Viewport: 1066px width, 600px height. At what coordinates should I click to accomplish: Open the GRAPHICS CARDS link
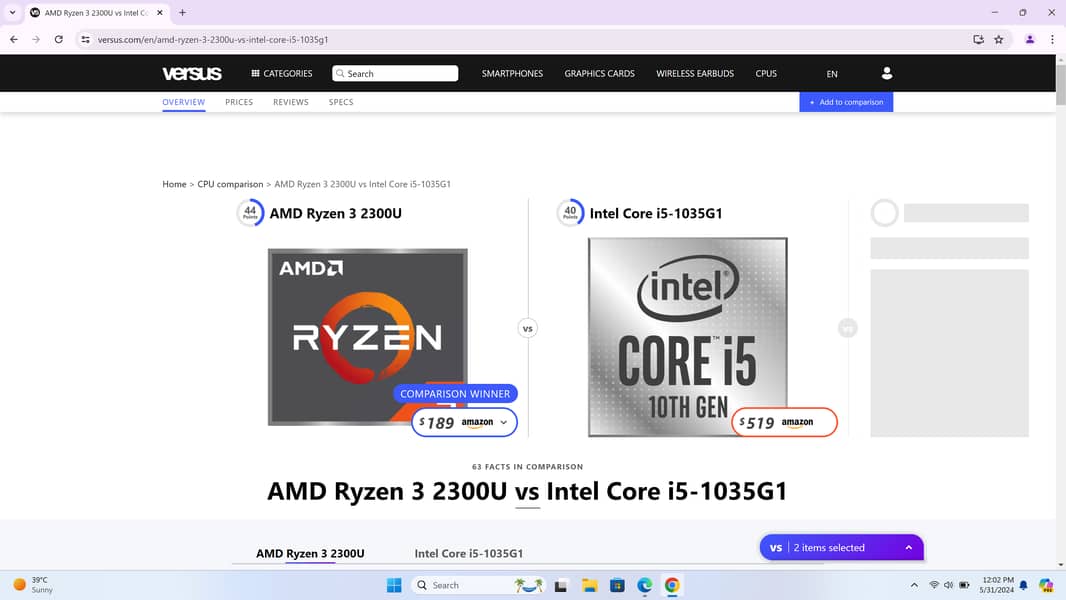tap(599, 73)
